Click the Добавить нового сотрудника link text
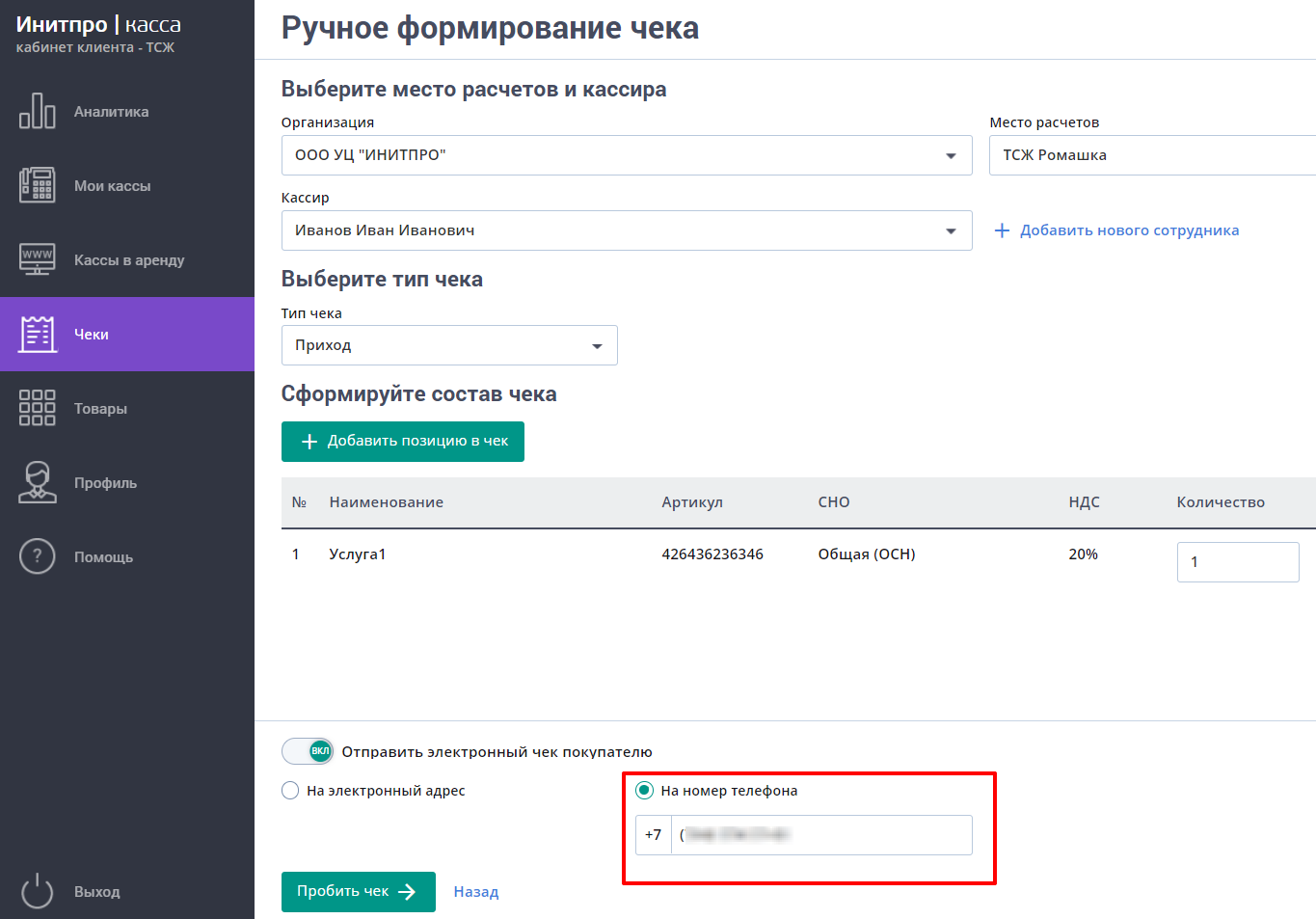 coord(1130,230)
